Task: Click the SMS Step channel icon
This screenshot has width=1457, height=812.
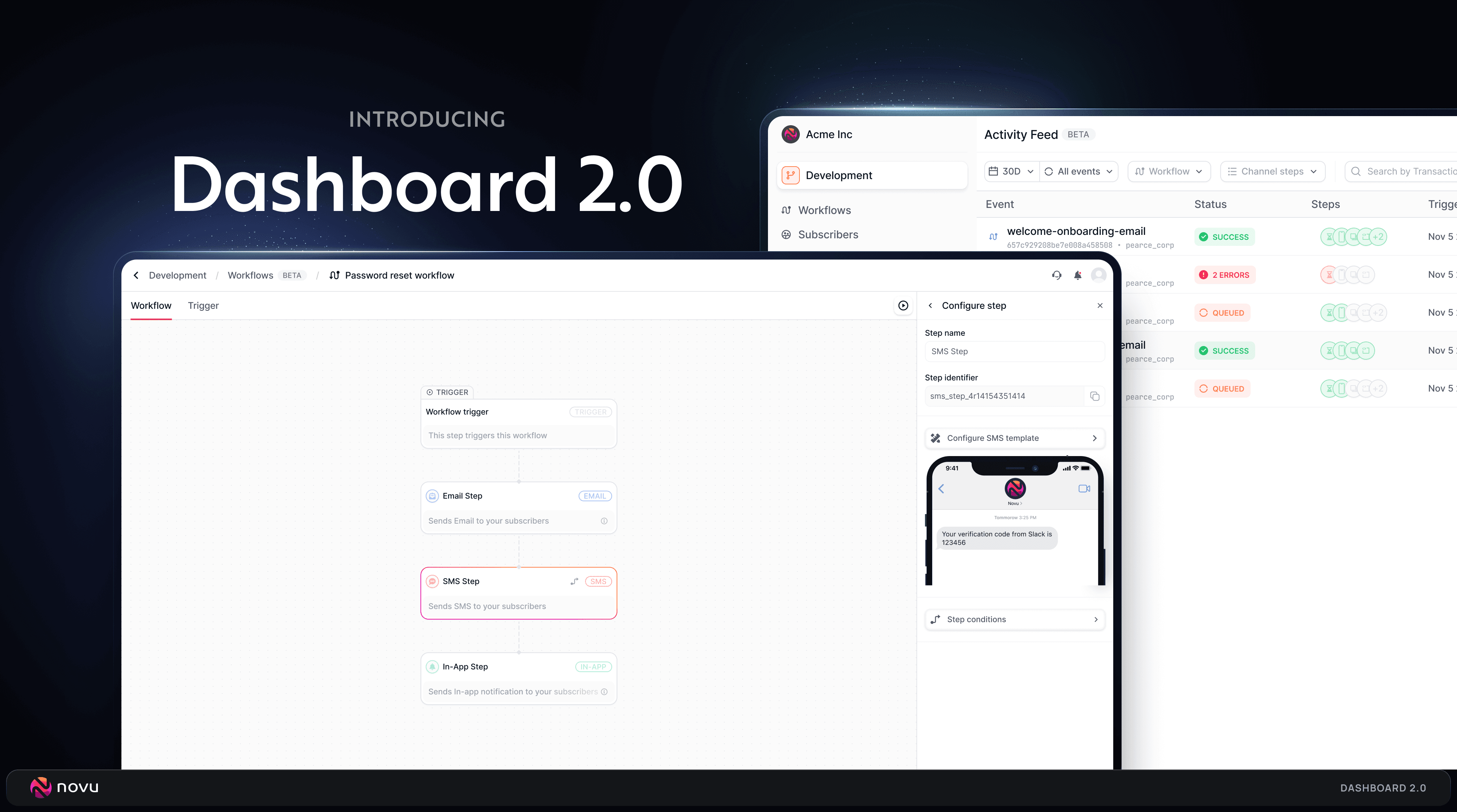Action: click(432, 581)
